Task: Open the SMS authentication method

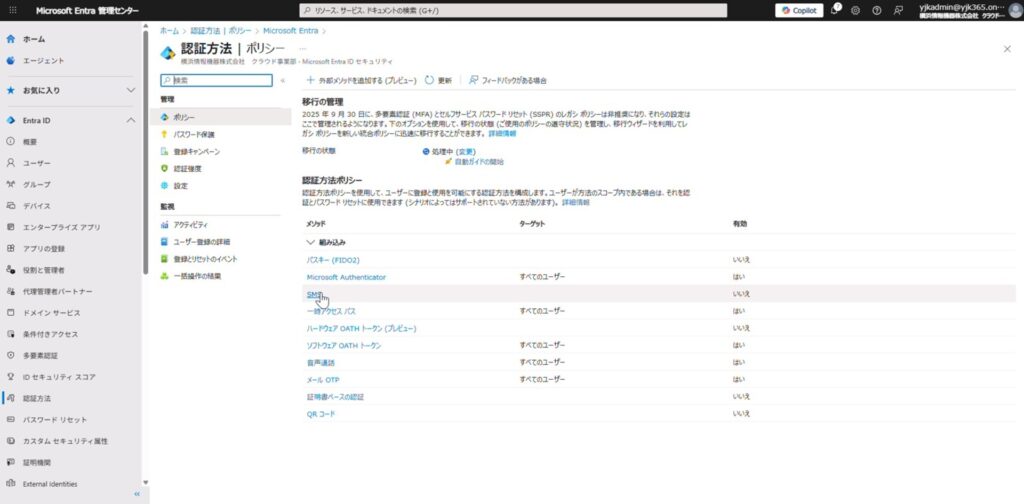Action: pos(314,294)
